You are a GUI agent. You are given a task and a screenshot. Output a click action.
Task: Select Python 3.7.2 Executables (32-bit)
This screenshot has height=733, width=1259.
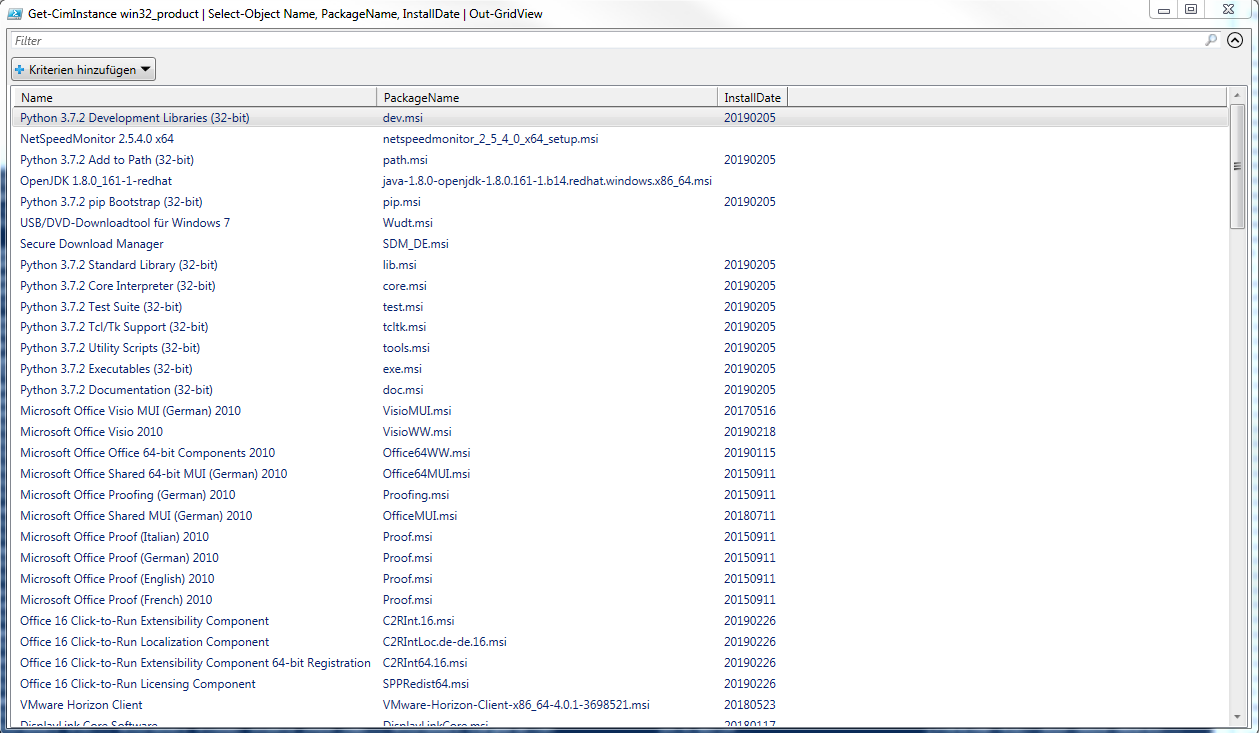[x=620, y=369]
